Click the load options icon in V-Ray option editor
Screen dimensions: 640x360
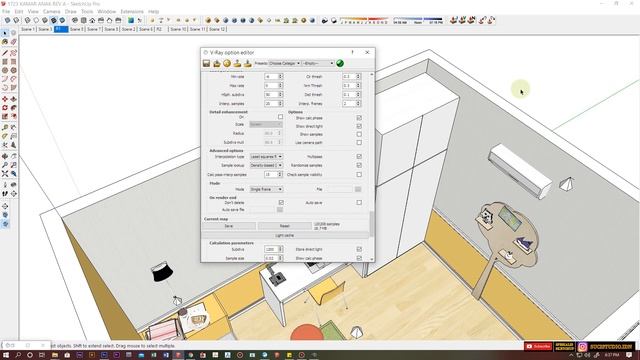click(217, 63)
